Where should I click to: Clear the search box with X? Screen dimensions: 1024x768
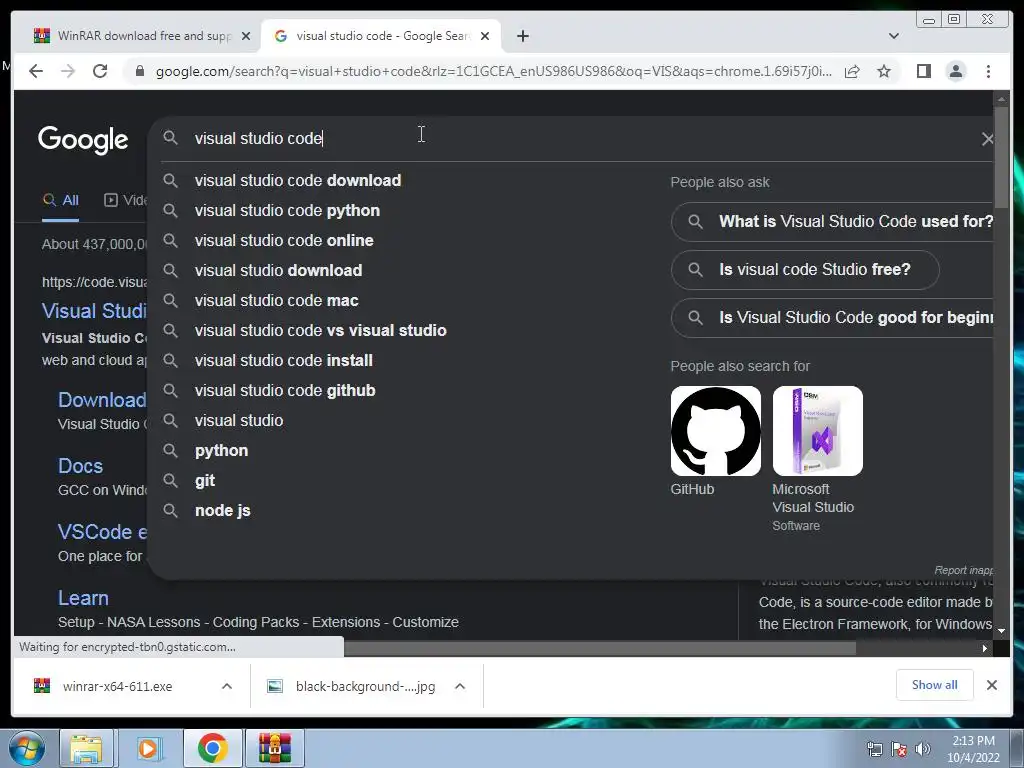[987, 138]
